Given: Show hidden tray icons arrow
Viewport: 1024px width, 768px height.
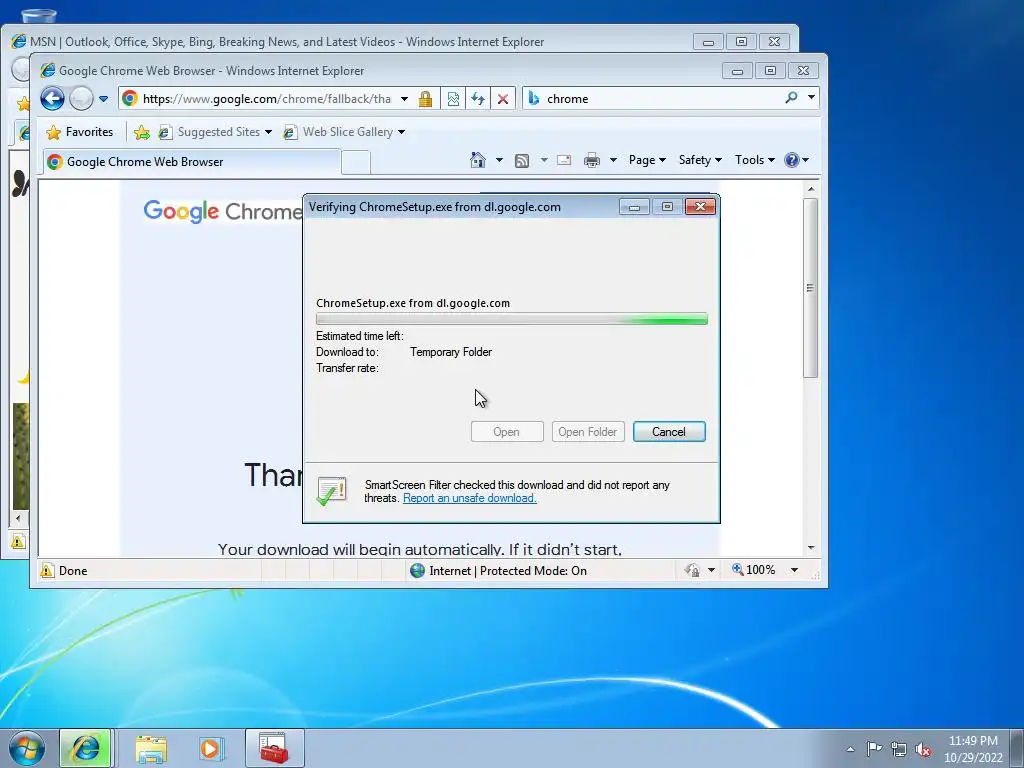Looking at the screenshot, I should (x=850, y=749).
